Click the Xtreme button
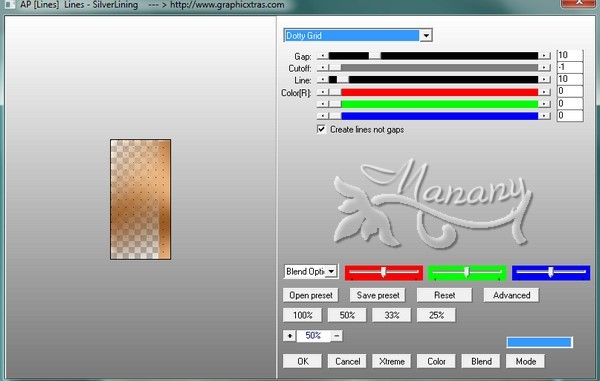The height and width of the screenshot is (381, 600). (391, 361)
